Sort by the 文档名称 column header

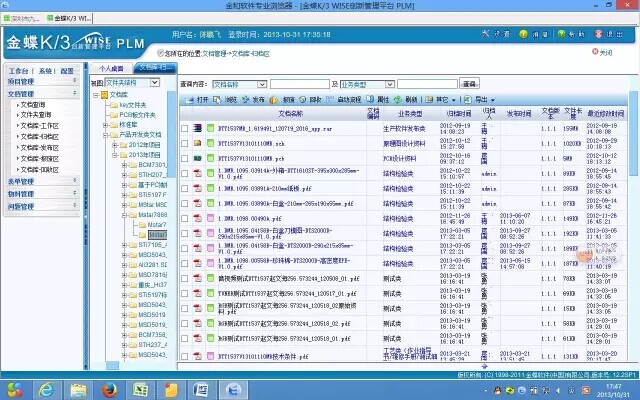coord(291,113)
